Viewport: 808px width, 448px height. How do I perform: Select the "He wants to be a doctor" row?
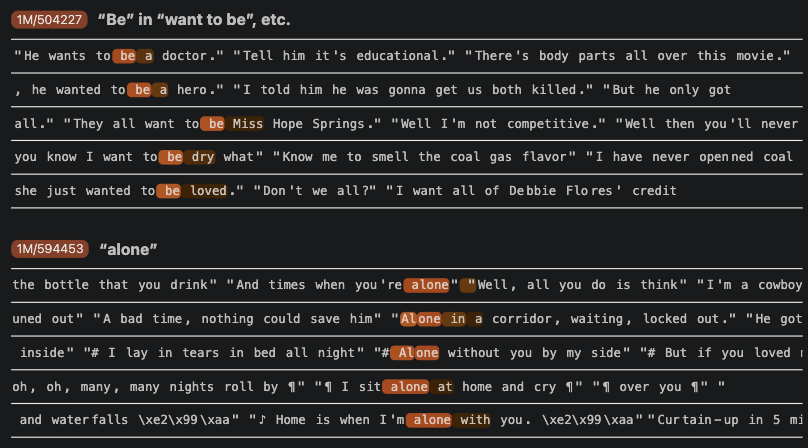point(407,56)
